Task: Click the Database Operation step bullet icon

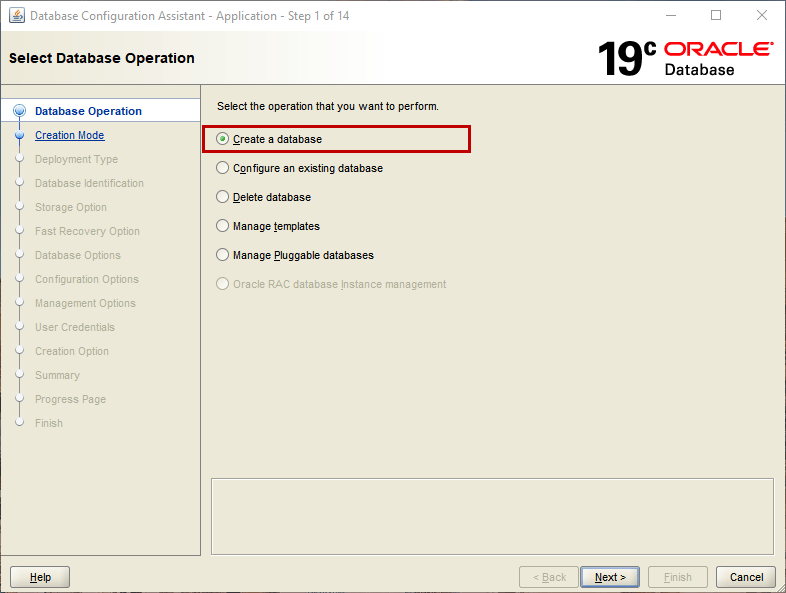Action: click(20, 111)
